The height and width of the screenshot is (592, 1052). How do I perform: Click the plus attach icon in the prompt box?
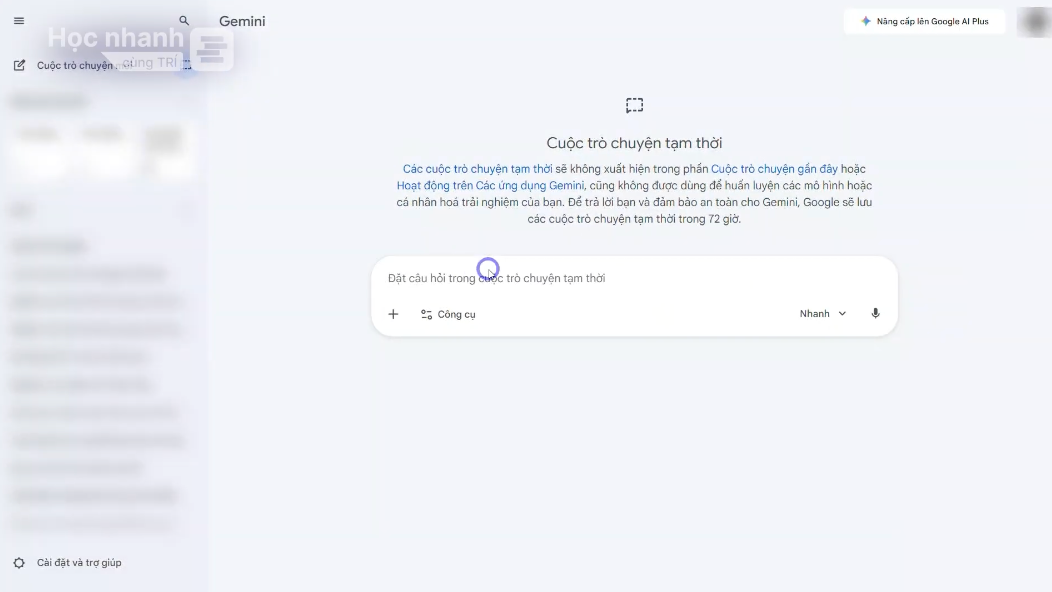click(393, 314)
